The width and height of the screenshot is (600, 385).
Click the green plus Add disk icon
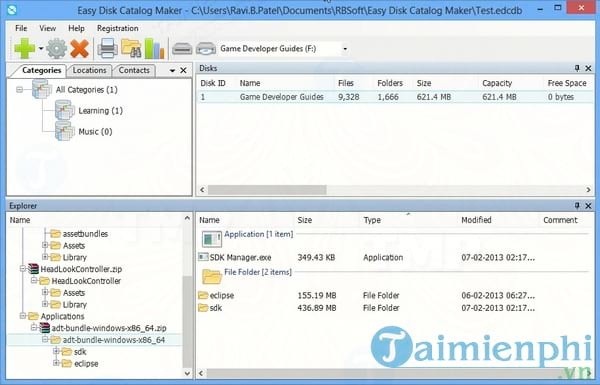click(x=24, y=48)
